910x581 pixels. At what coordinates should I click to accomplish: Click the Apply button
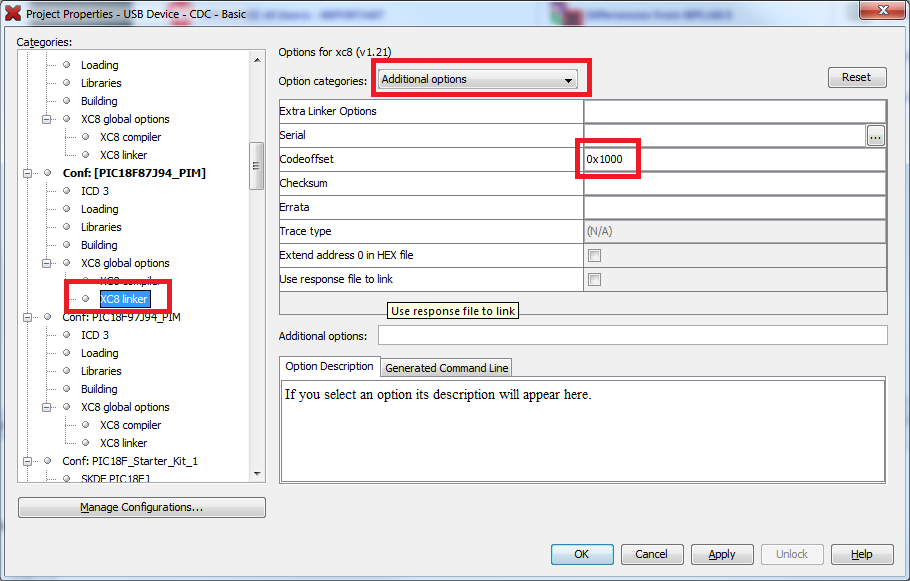pos(722,554)
